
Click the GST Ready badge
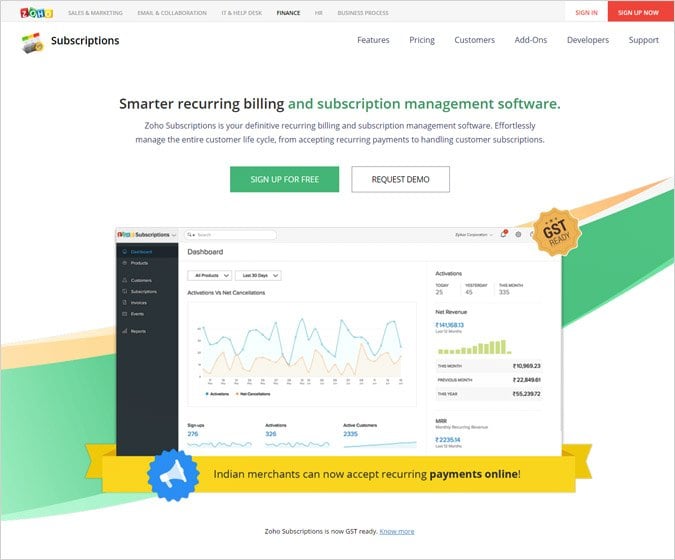(557, 233)
